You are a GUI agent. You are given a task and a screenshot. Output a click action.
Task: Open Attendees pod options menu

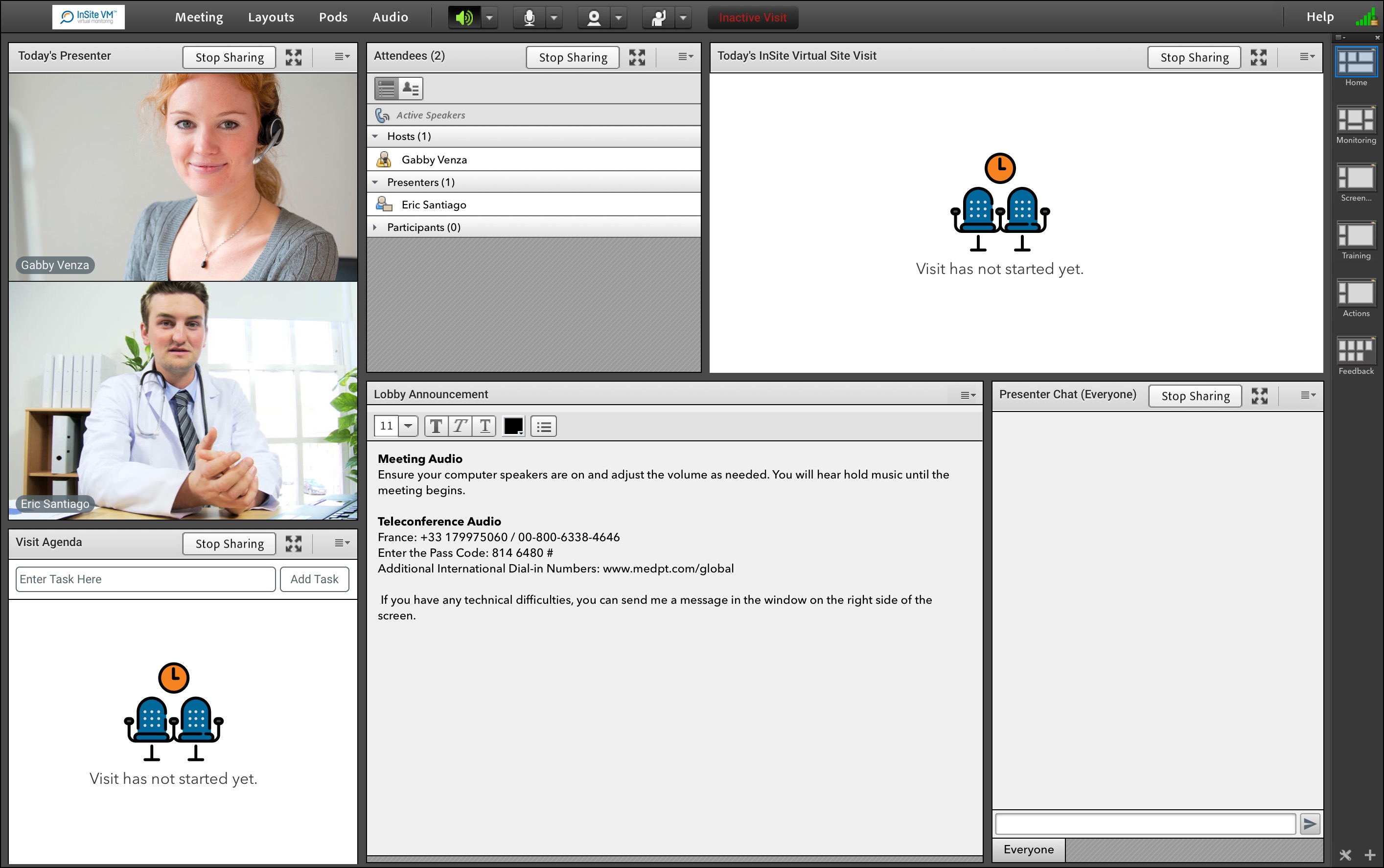click(686, 56)
